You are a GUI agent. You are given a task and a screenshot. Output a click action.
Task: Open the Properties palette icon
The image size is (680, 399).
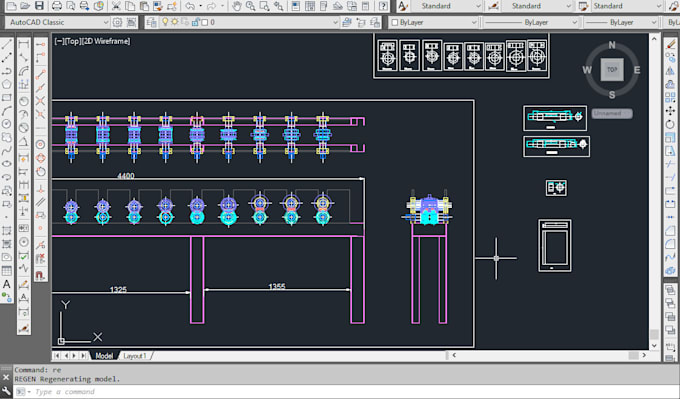coord(295,6)
